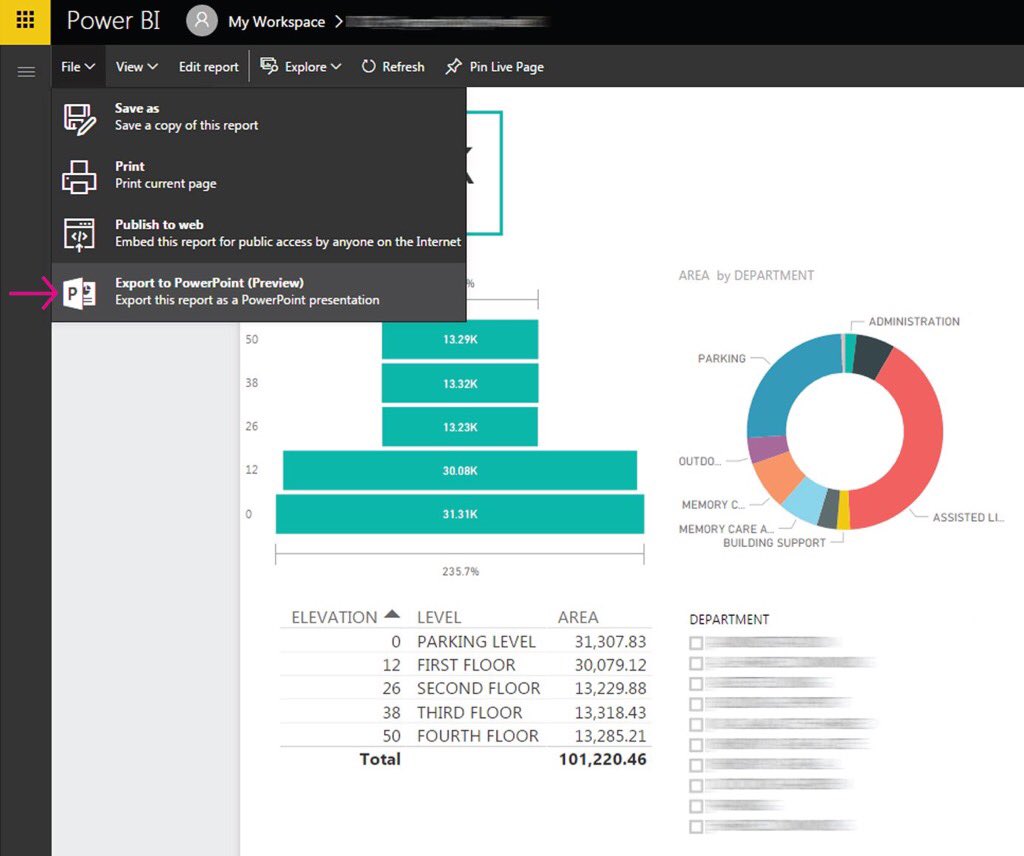Check the fifth DEPARTMENT slicer checkbox

point(696,724)
